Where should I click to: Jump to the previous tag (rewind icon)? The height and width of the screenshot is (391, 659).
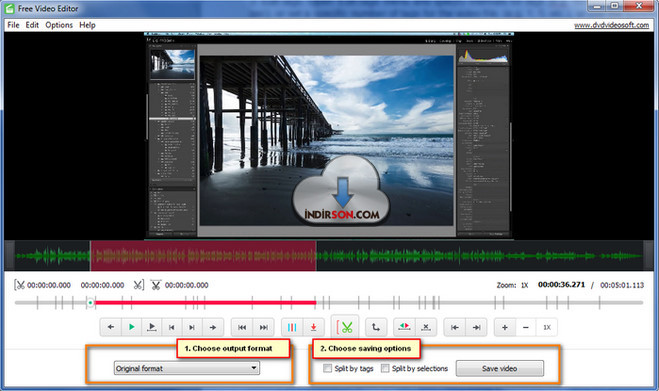pyautogui.click(x=242, y=327)
